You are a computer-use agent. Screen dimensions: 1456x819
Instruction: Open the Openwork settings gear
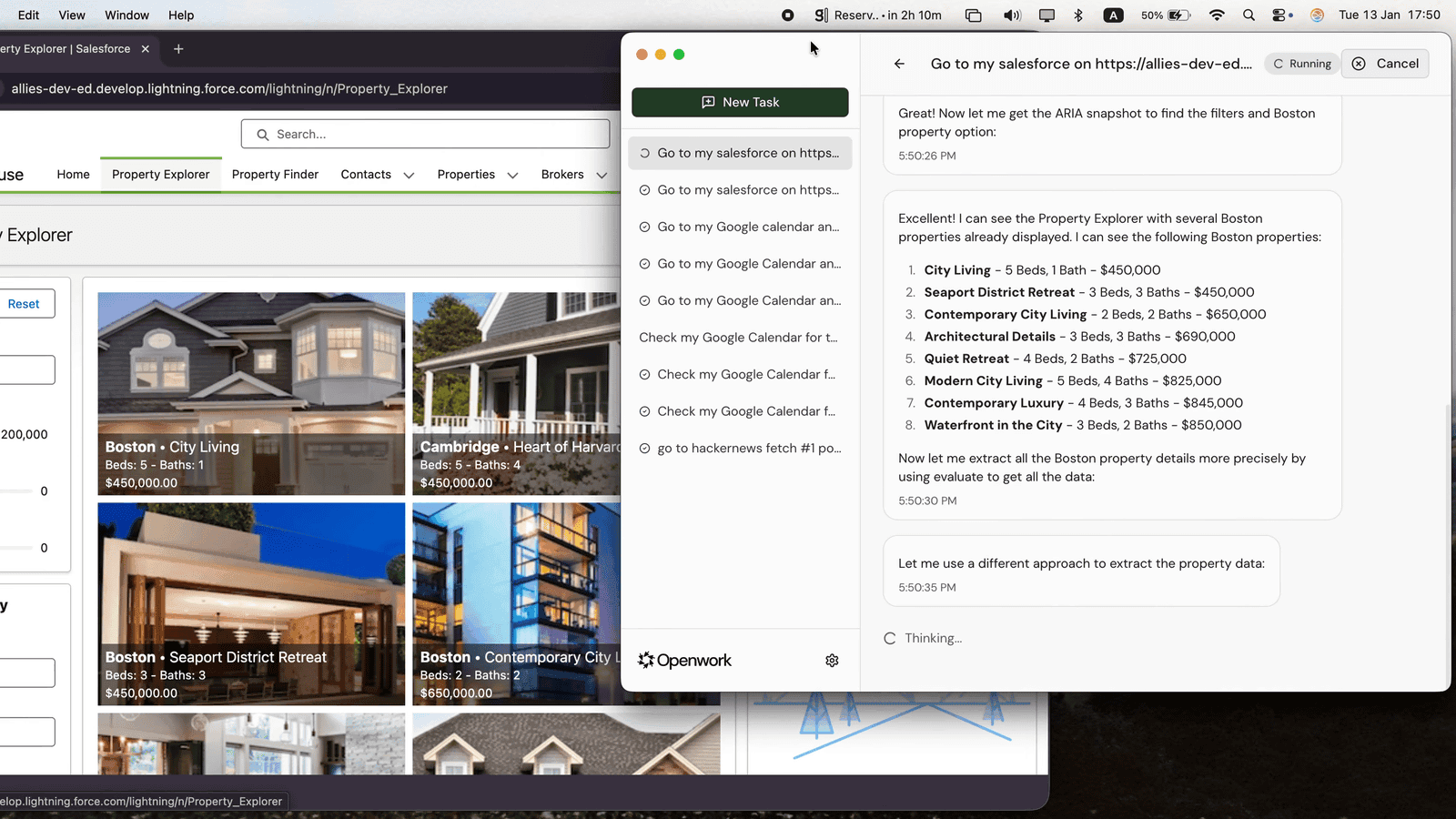[x=832, y=660]
